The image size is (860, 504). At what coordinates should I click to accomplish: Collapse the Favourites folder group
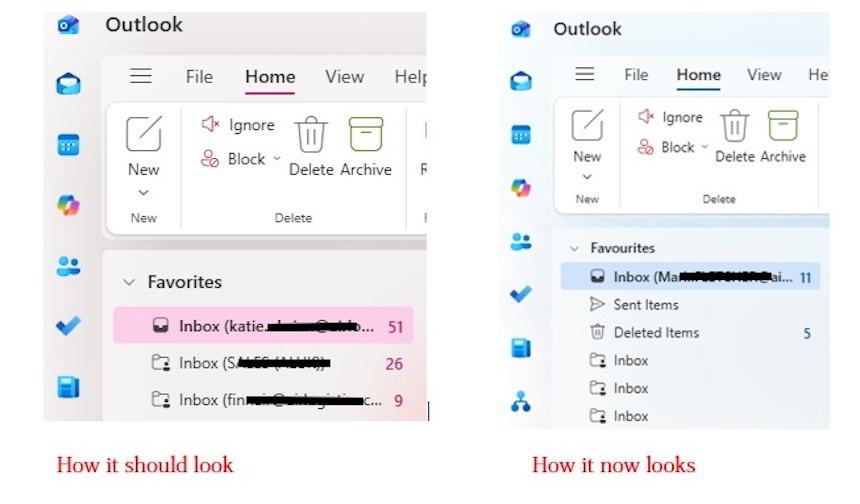574,248
